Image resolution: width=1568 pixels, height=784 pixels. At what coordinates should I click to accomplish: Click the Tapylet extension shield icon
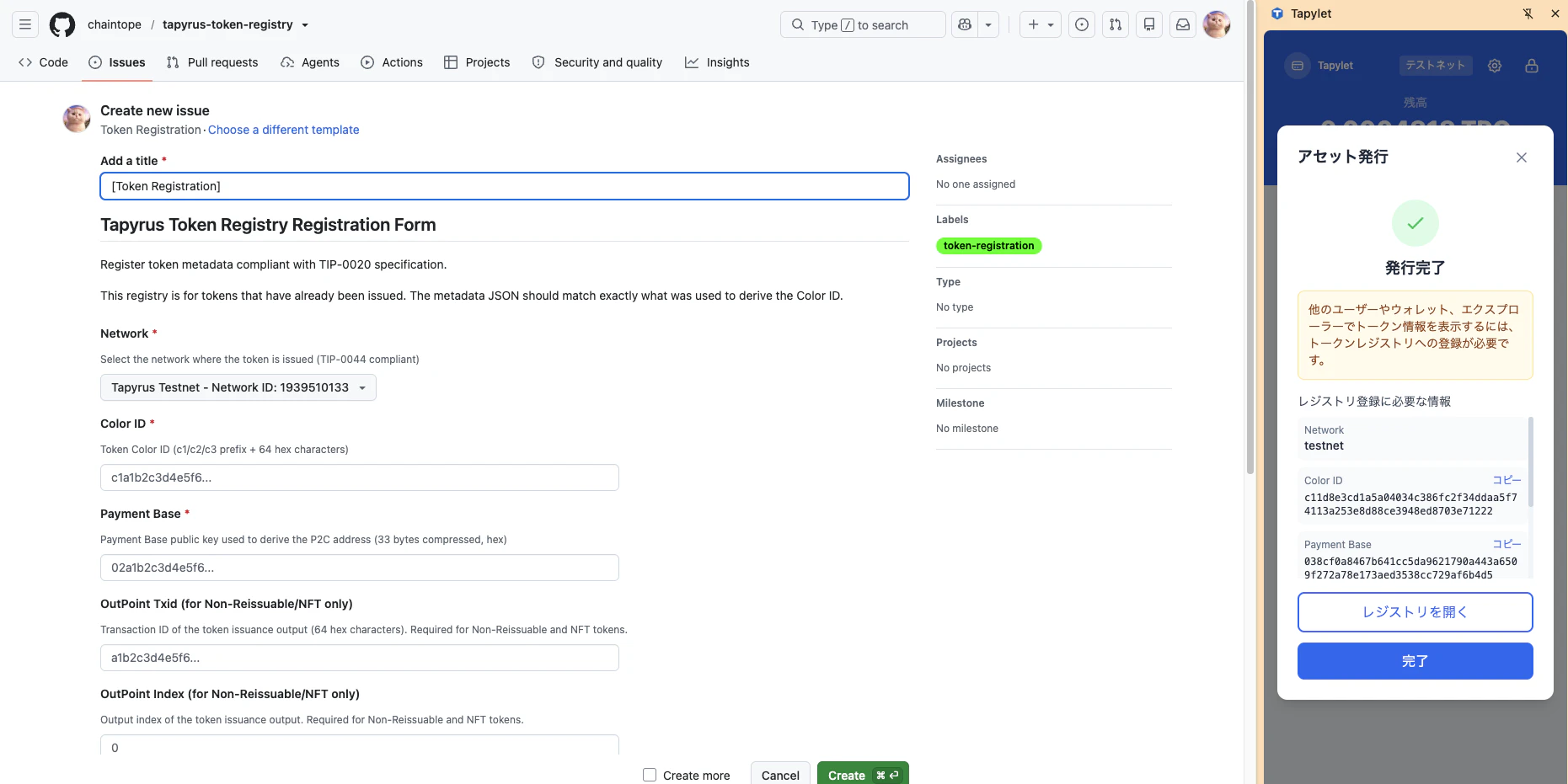point(1277,13)
